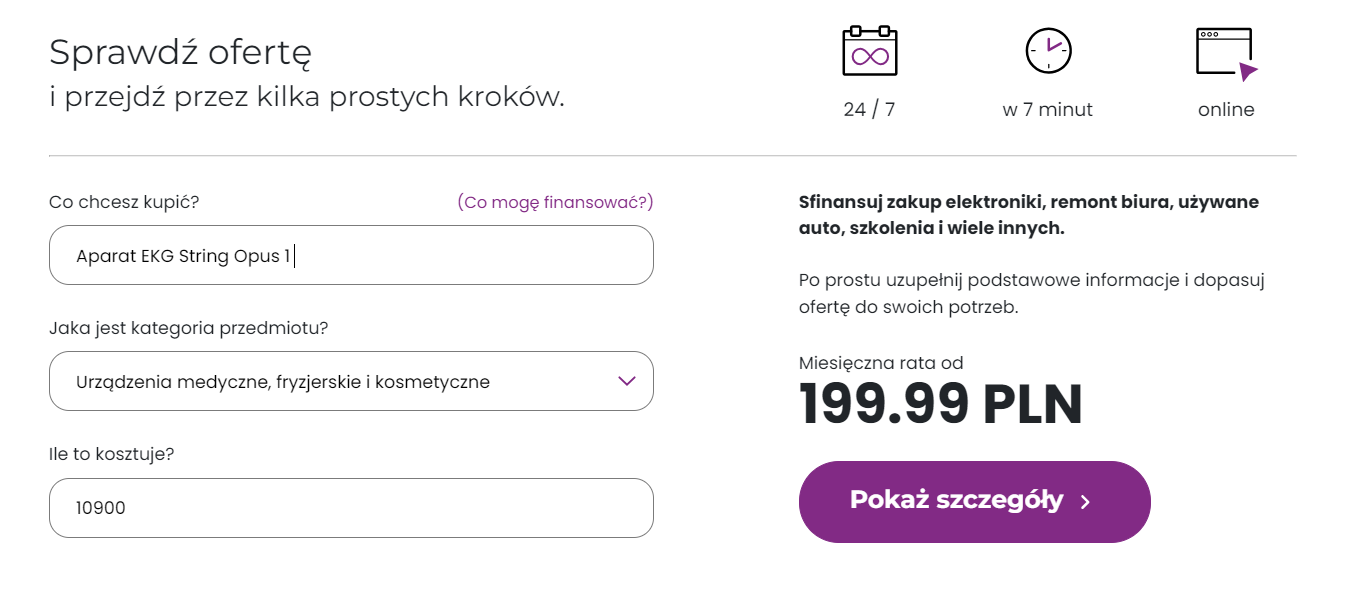The height and width of the screenshot is (606, 1348).
Task: Click the 'Miesięczna rata od' caption
Action: [881, 363]
